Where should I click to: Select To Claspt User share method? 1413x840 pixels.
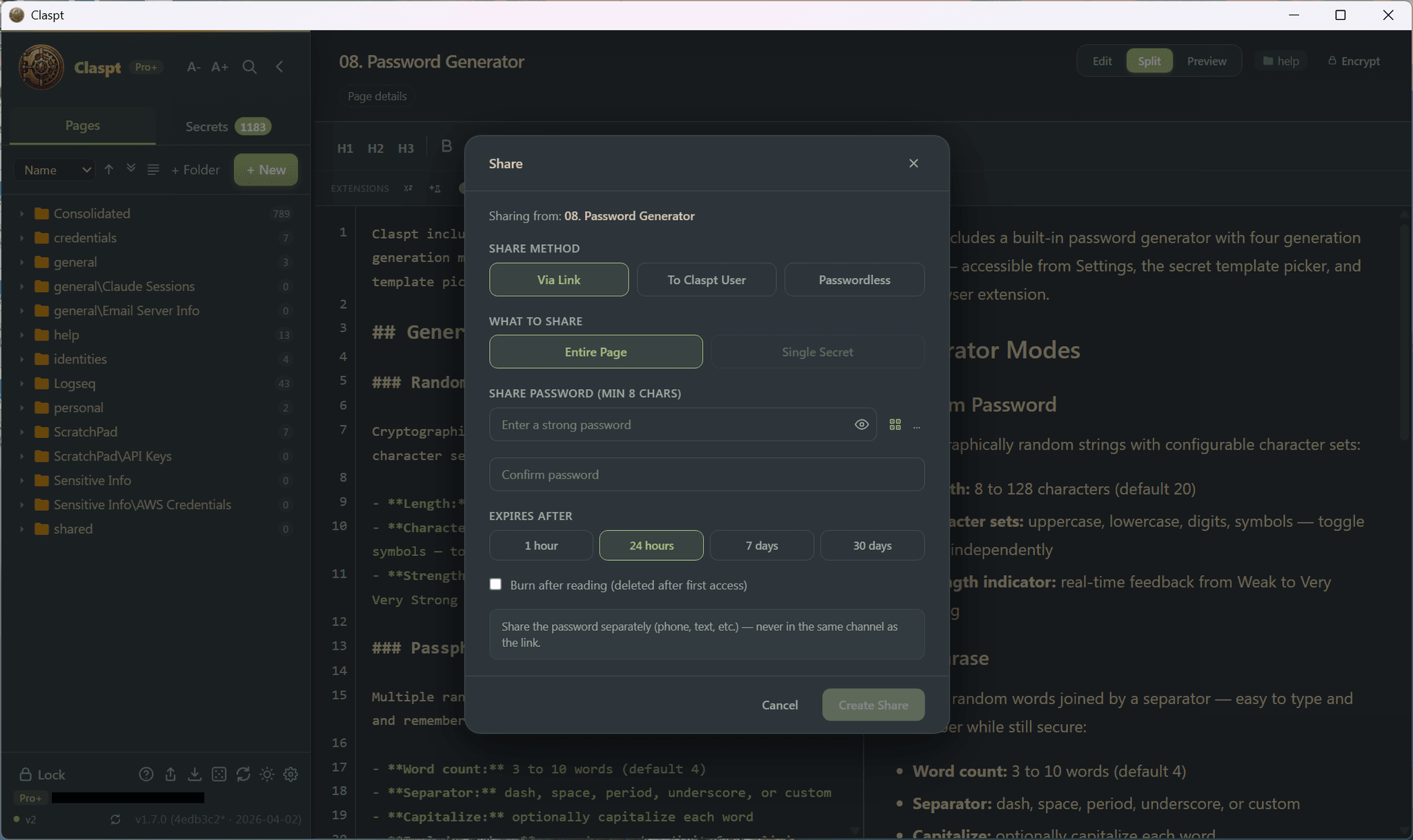tap(706, 280)
